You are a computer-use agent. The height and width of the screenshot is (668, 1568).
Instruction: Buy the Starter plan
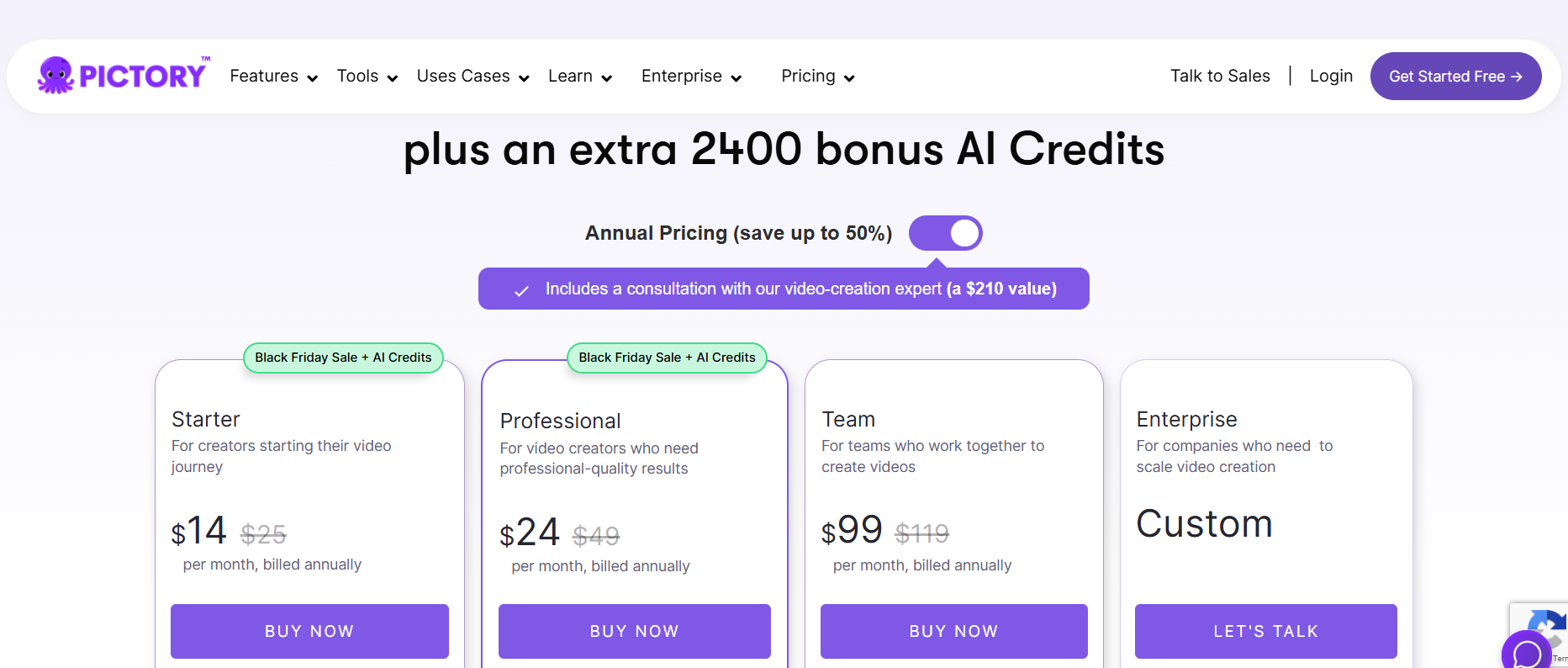[x=309, y=631]
